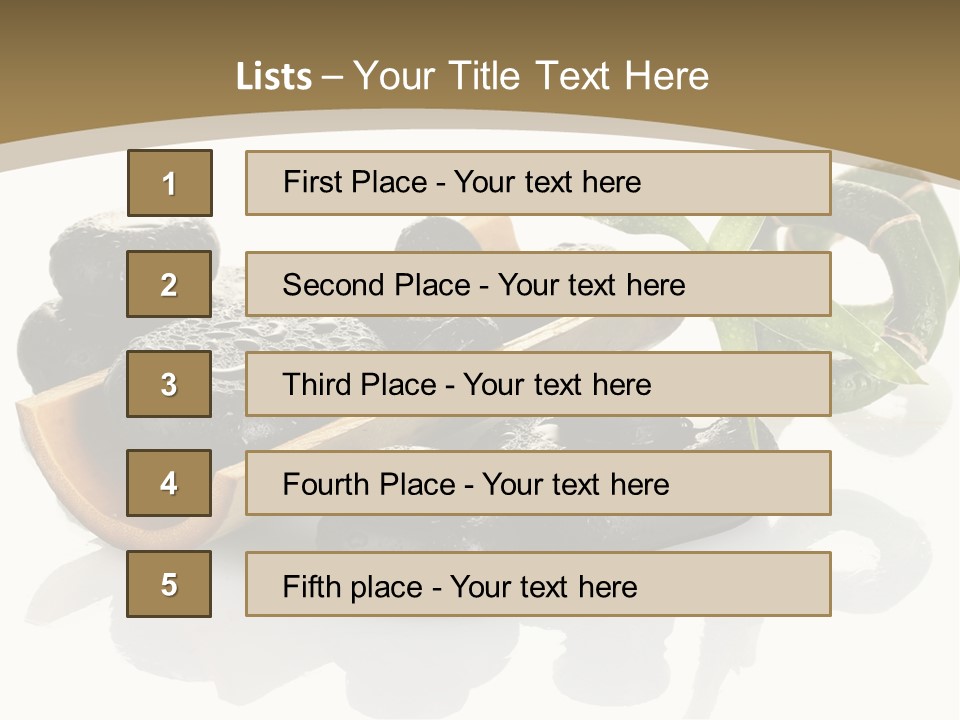Click the number 5 box

[169, 584]
